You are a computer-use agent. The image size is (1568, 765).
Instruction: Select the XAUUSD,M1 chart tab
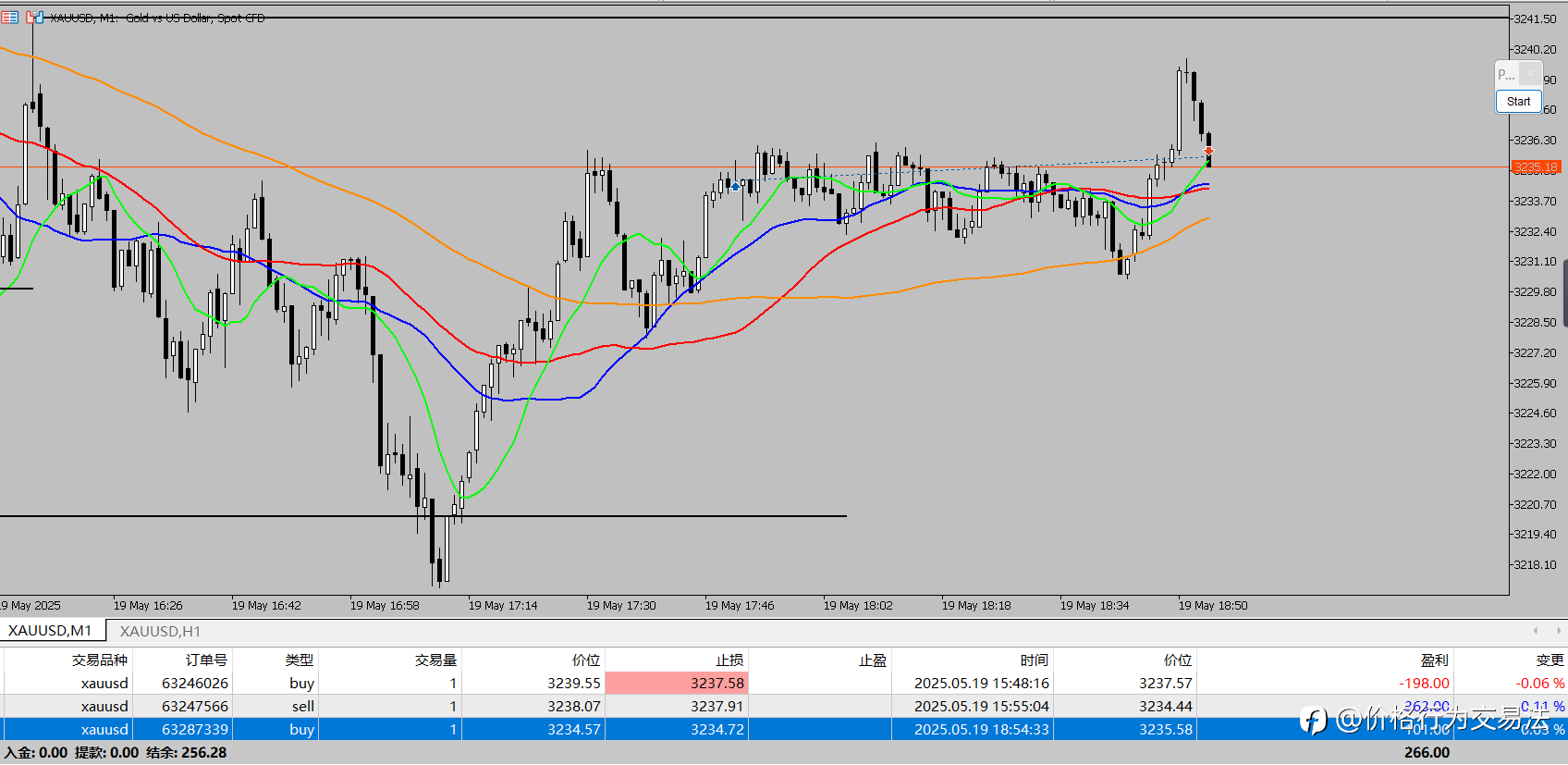coord(50,631)
